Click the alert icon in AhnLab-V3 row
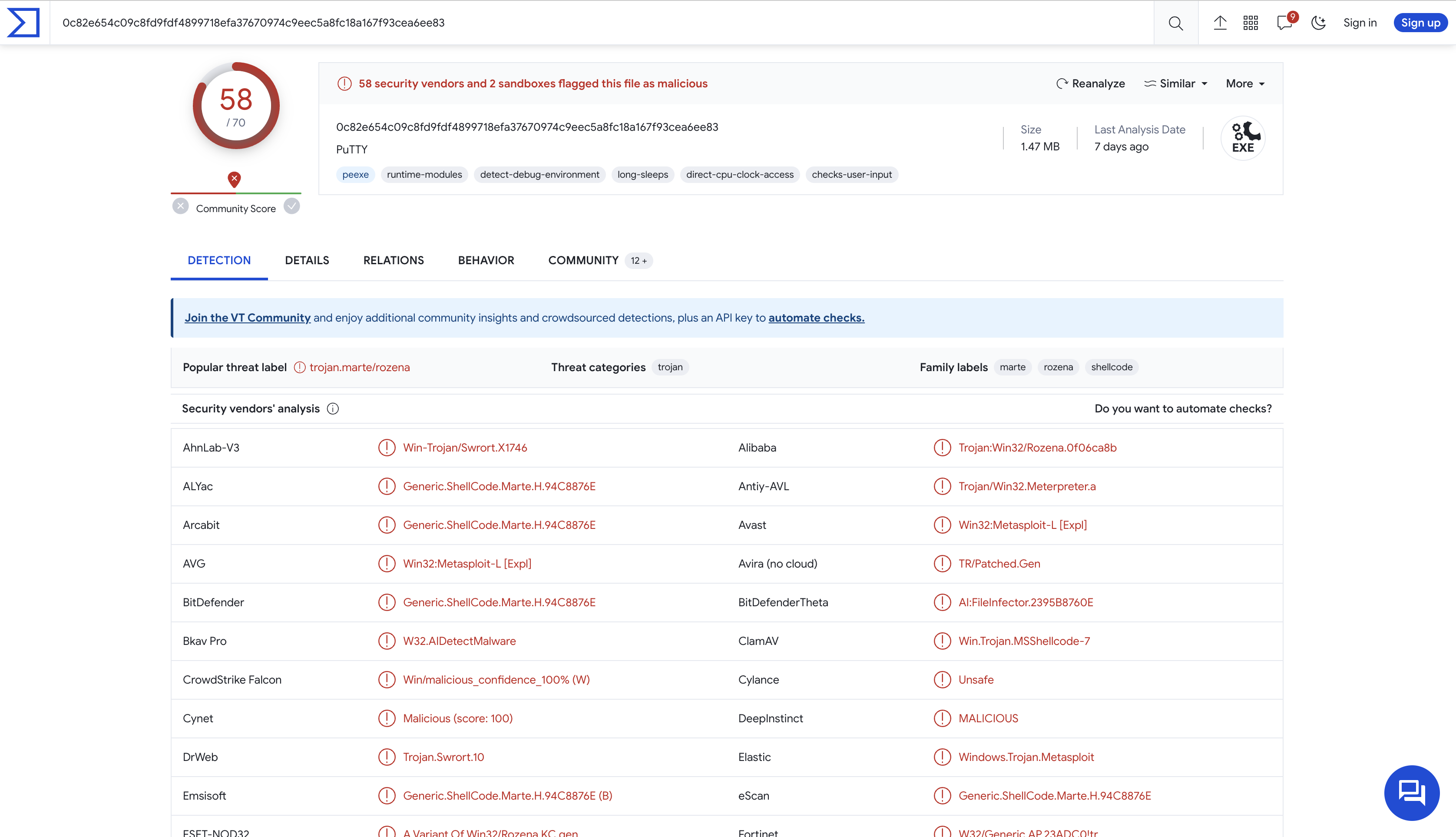 pos(387,448)
